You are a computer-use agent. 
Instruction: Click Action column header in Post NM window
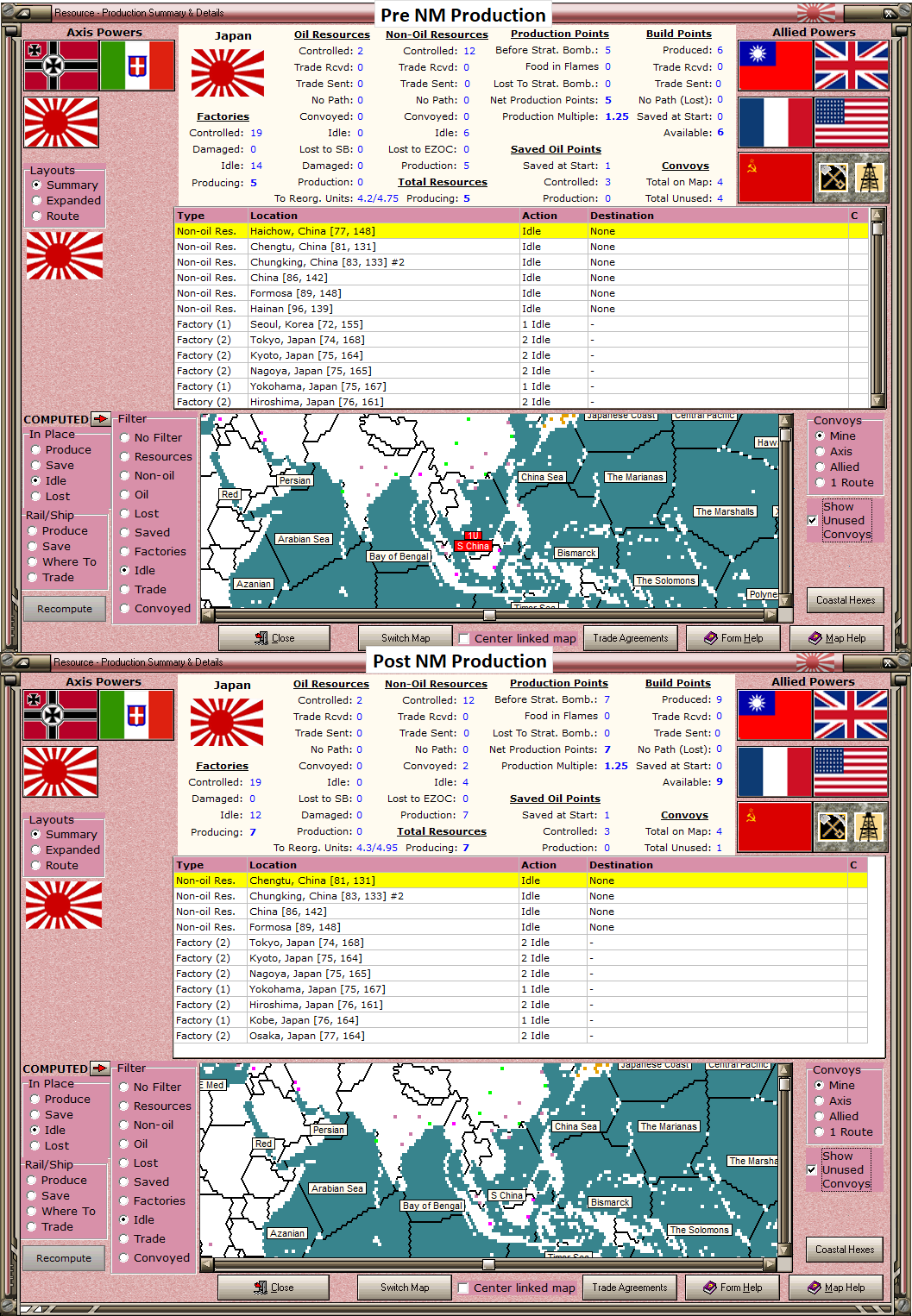[x=552, y=865]
